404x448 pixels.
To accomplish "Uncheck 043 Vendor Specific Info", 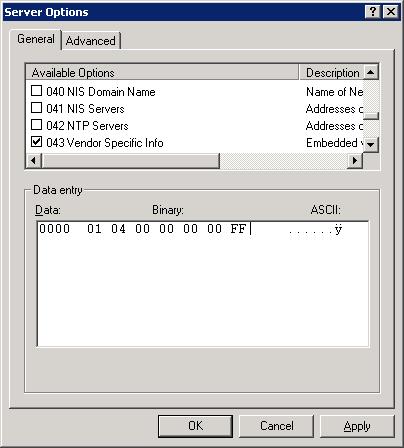I will 36,142.
